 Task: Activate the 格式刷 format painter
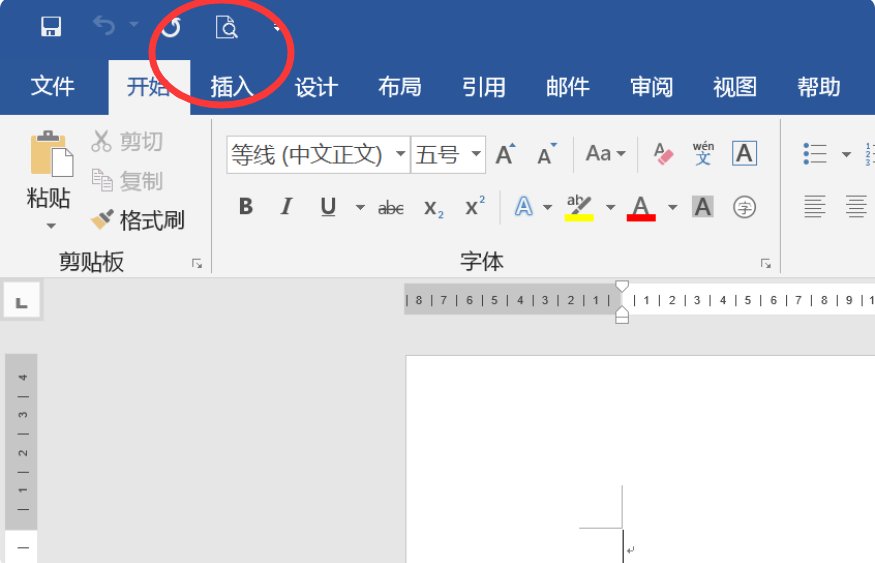point(137,220)
